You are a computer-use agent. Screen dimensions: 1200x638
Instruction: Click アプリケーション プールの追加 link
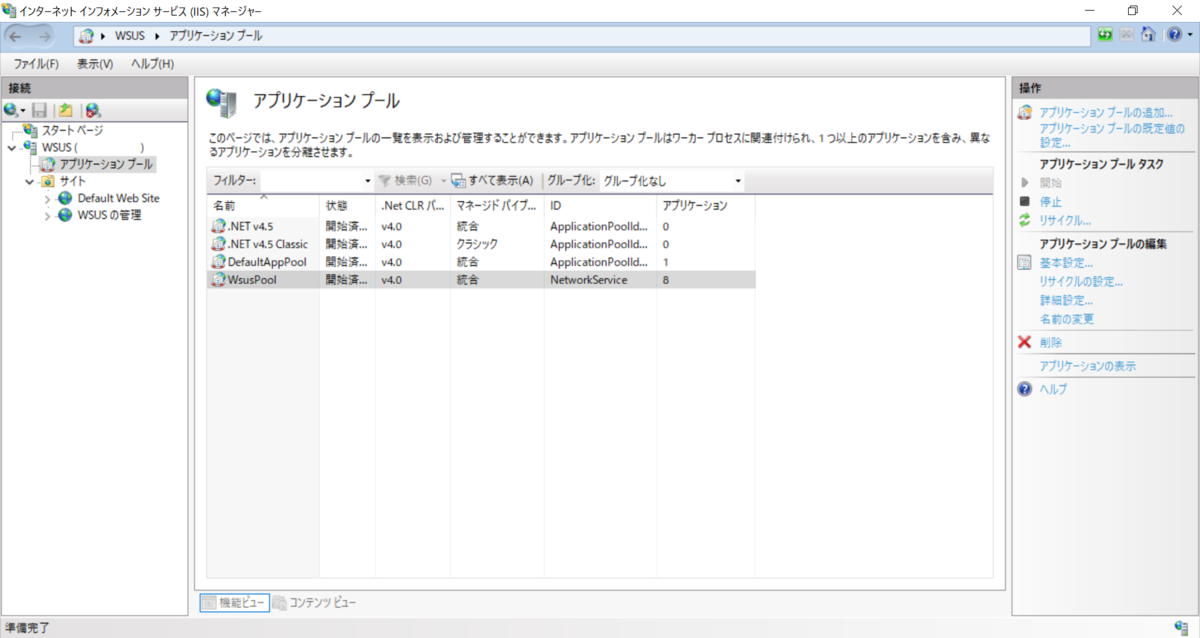[1107, 113]
